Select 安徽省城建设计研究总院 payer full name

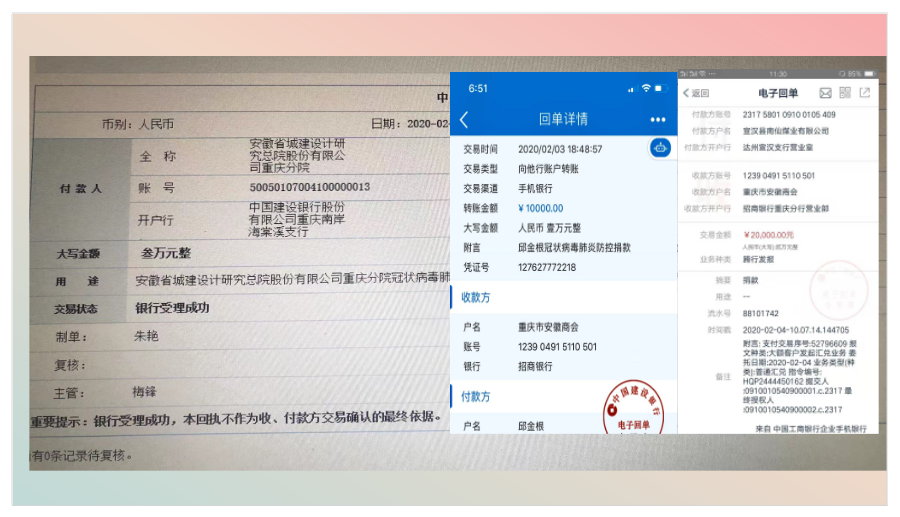pyautogui.click(x=297, y=155)
